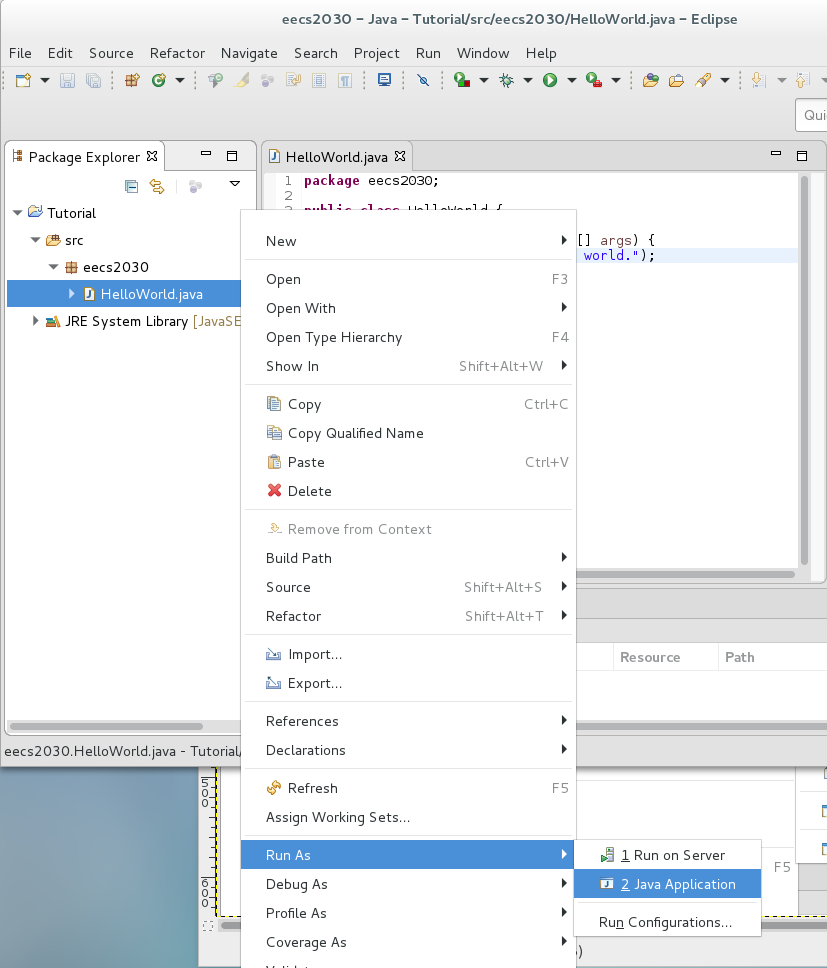This screenshot has width=827, height=968.
Task: Open Build Path submenu
Action: (x=408, y=558)
